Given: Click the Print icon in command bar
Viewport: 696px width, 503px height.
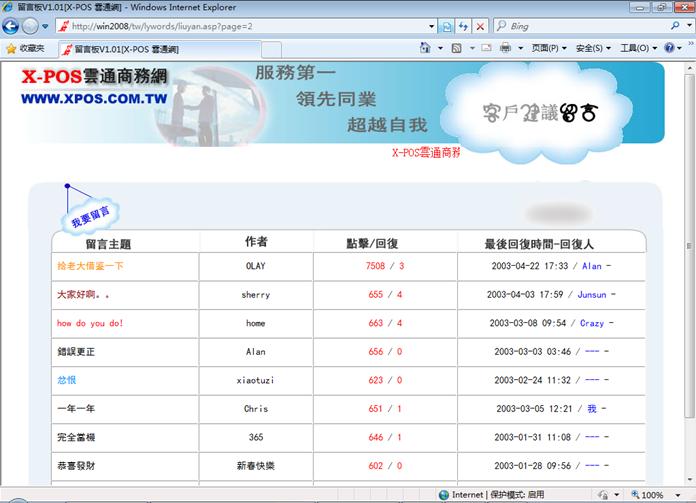Looking at the screenshot, I should click(x=506, y=48).
